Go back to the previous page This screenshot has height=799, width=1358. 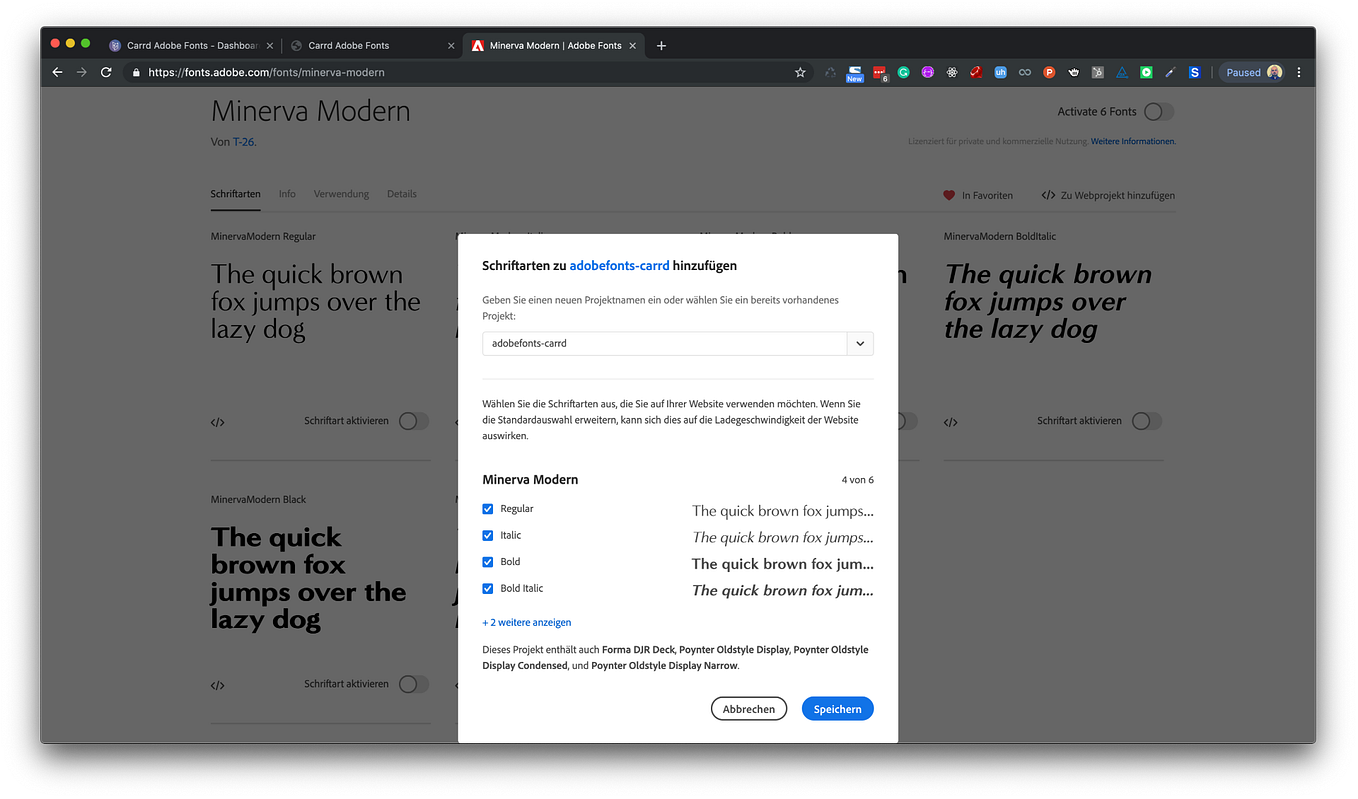(x=57, y=72)
